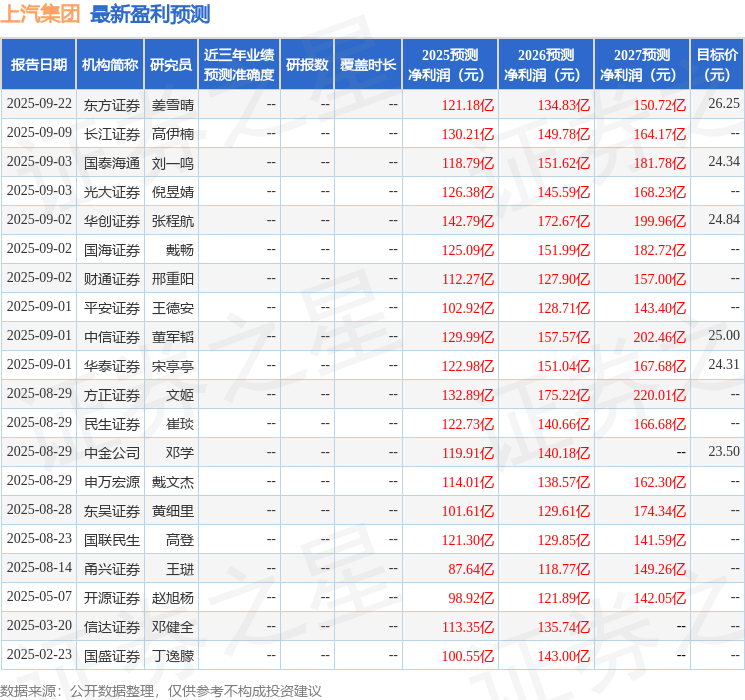Image resolution: width=745 pixels, height=700 pixels.
Task: Select the 财通证券 institution cell
Action: 112,279
